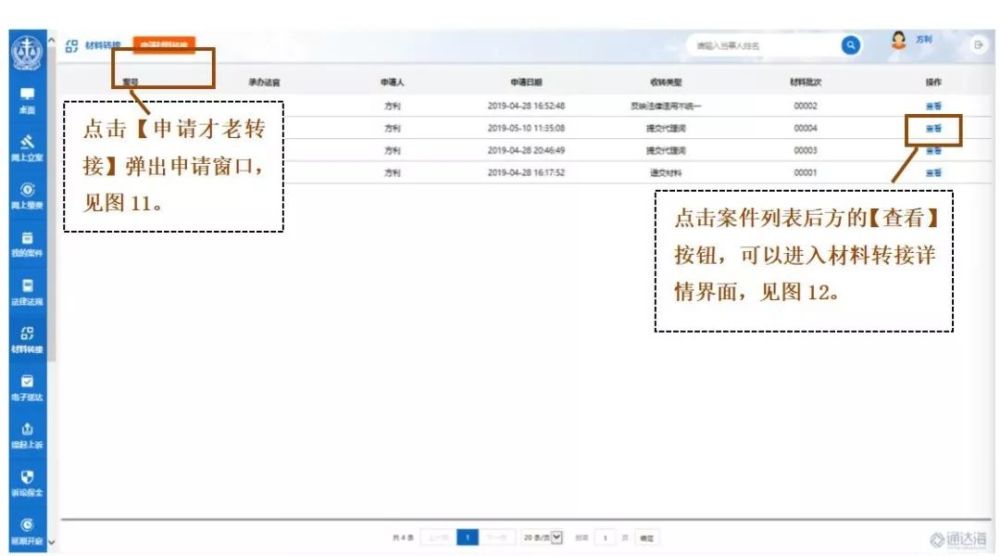Click 查看 for batch 00001
Image resolution: width=1000 pixels, height=556 pixels.
tap(933, 173)
